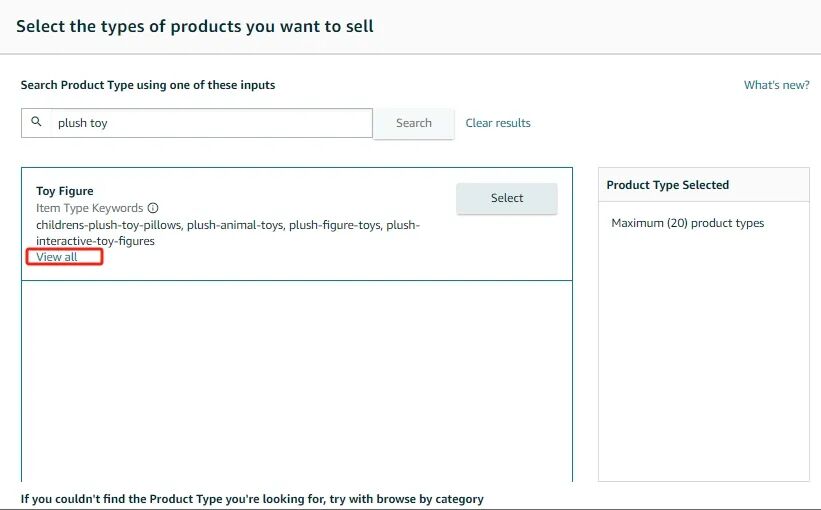Click the 'plush toy' search input field
The height and width of the screenshot is (510, 821).
coord(210,123)
